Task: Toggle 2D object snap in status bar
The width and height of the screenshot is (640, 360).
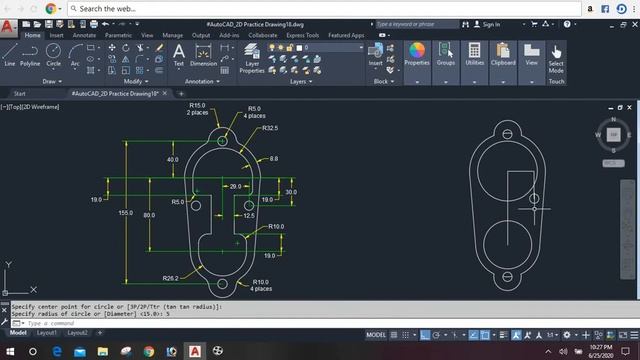Action: 485,335
